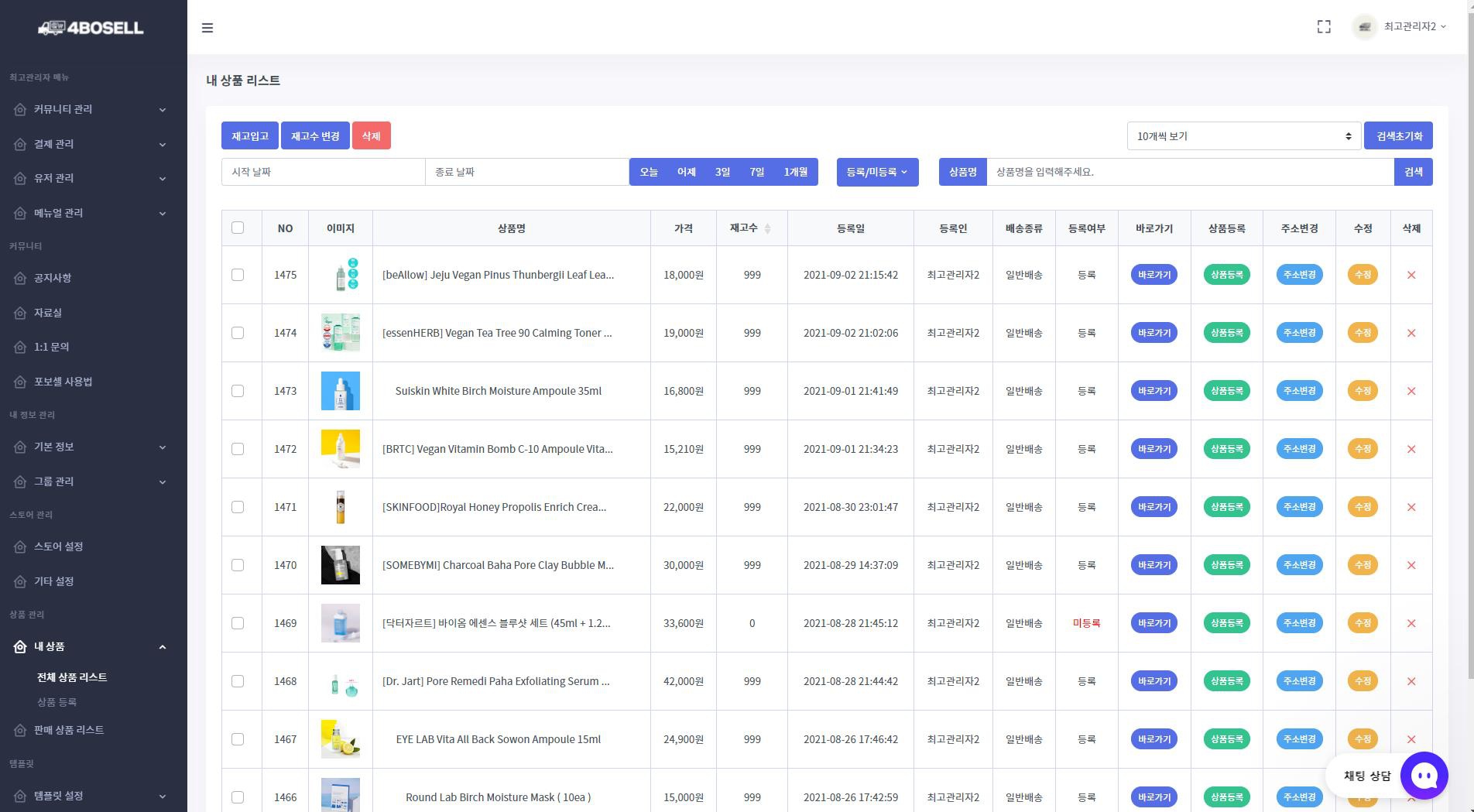1474x812 pixels.
Task: Click the 재고입고 button
Action: tap(250, 136)
